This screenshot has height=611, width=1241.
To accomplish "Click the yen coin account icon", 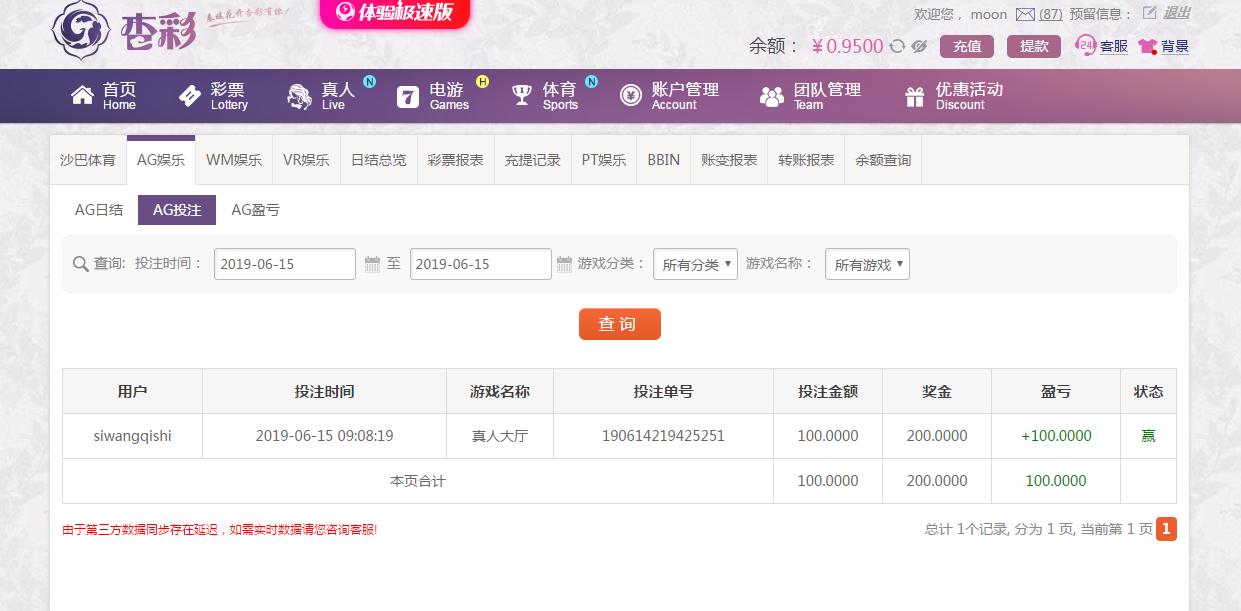I will click(x=631, y=96).
